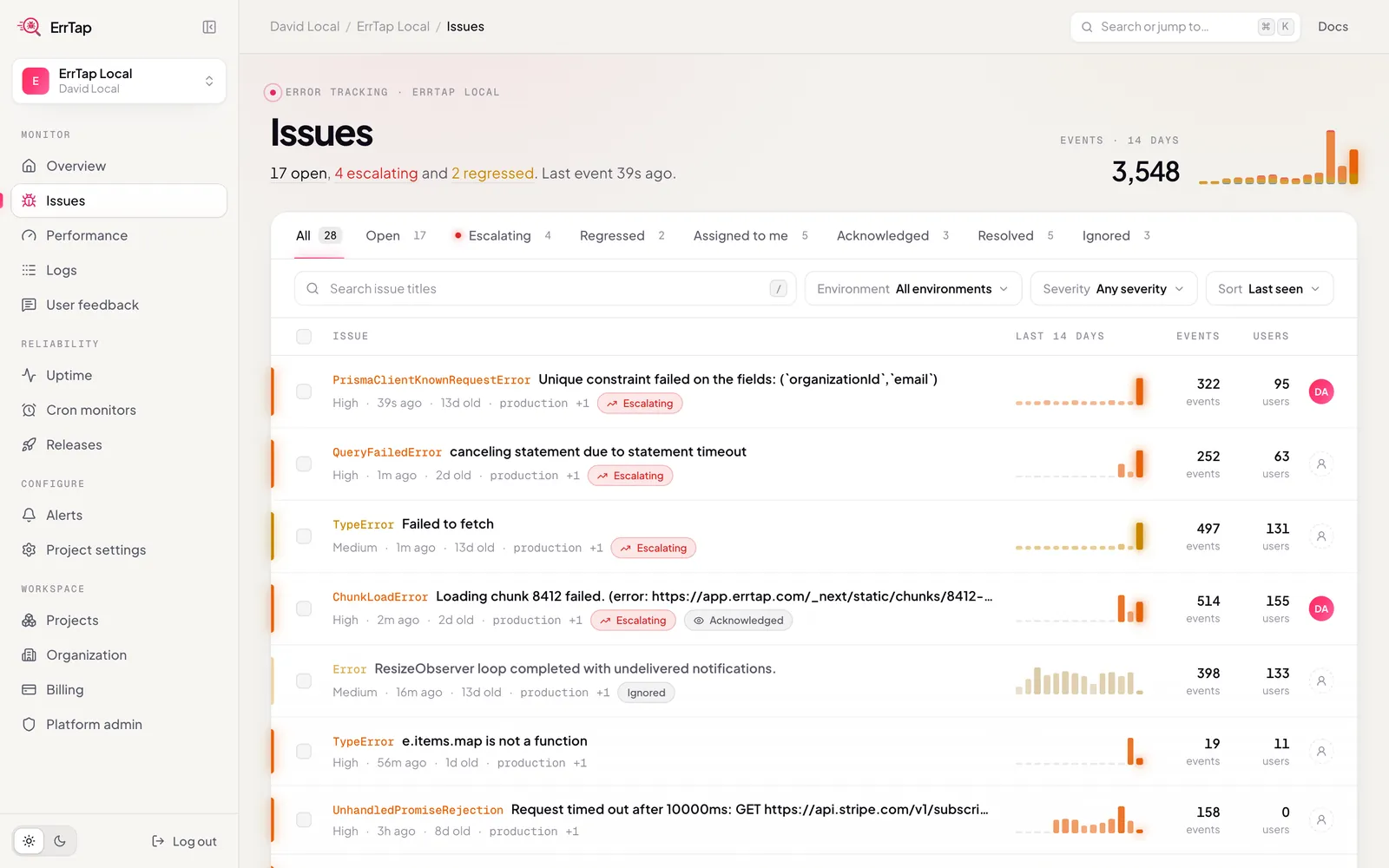1389x868 pixels.
Task: Go to David Local breadcrumb
Action: pyautogui.click(x=305, y=27)
